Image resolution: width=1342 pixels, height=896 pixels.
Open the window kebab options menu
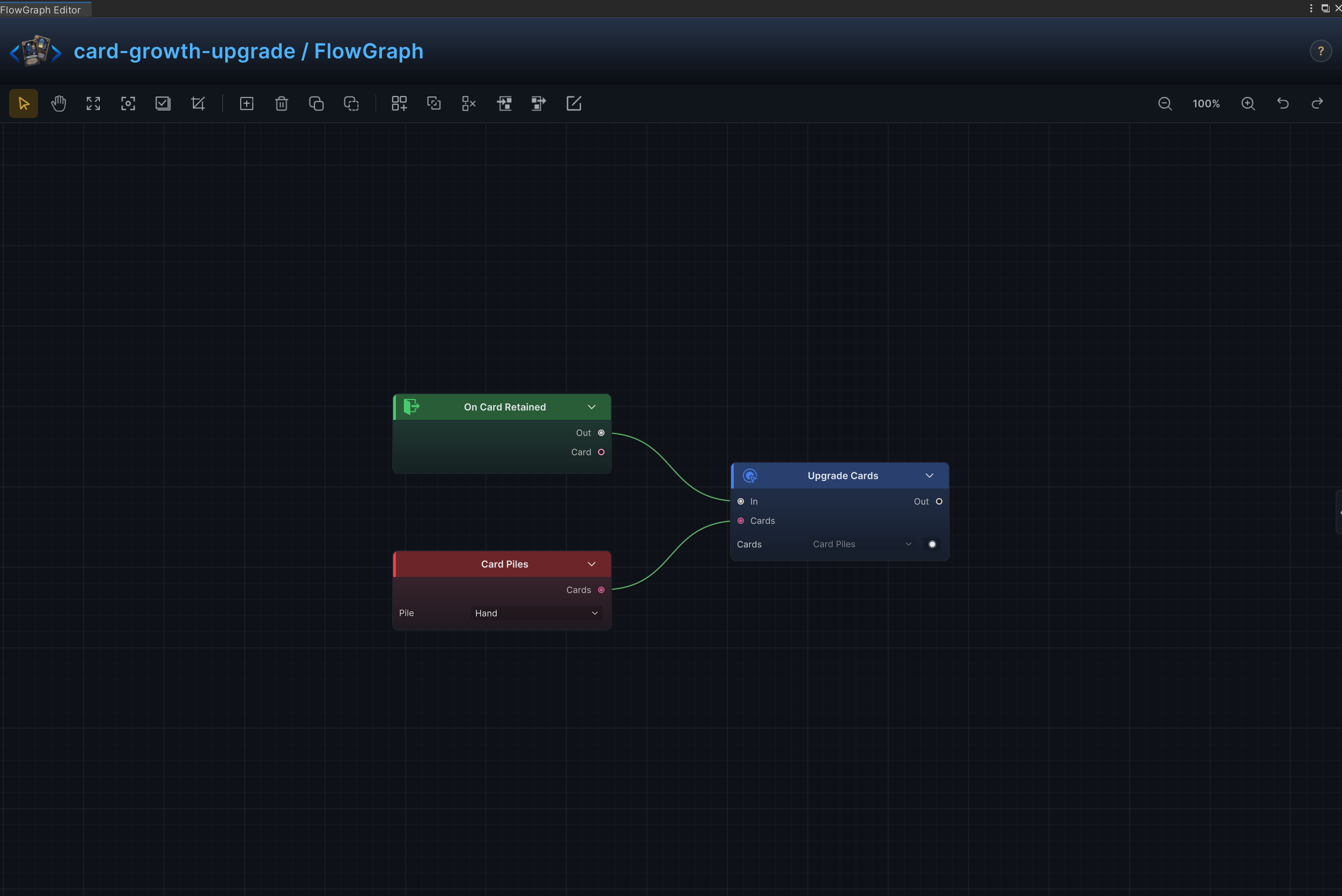[x=1311, y=8]
